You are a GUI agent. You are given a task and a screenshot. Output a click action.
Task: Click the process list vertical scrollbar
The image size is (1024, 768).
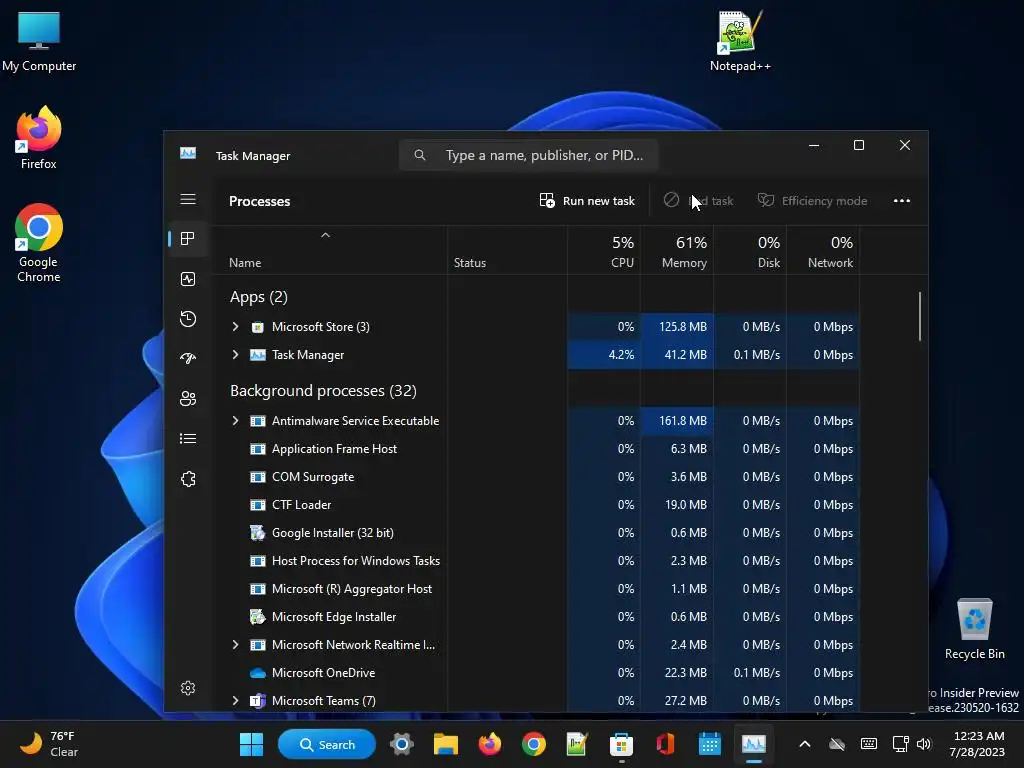pyautogui.click(x=920, y=316)
